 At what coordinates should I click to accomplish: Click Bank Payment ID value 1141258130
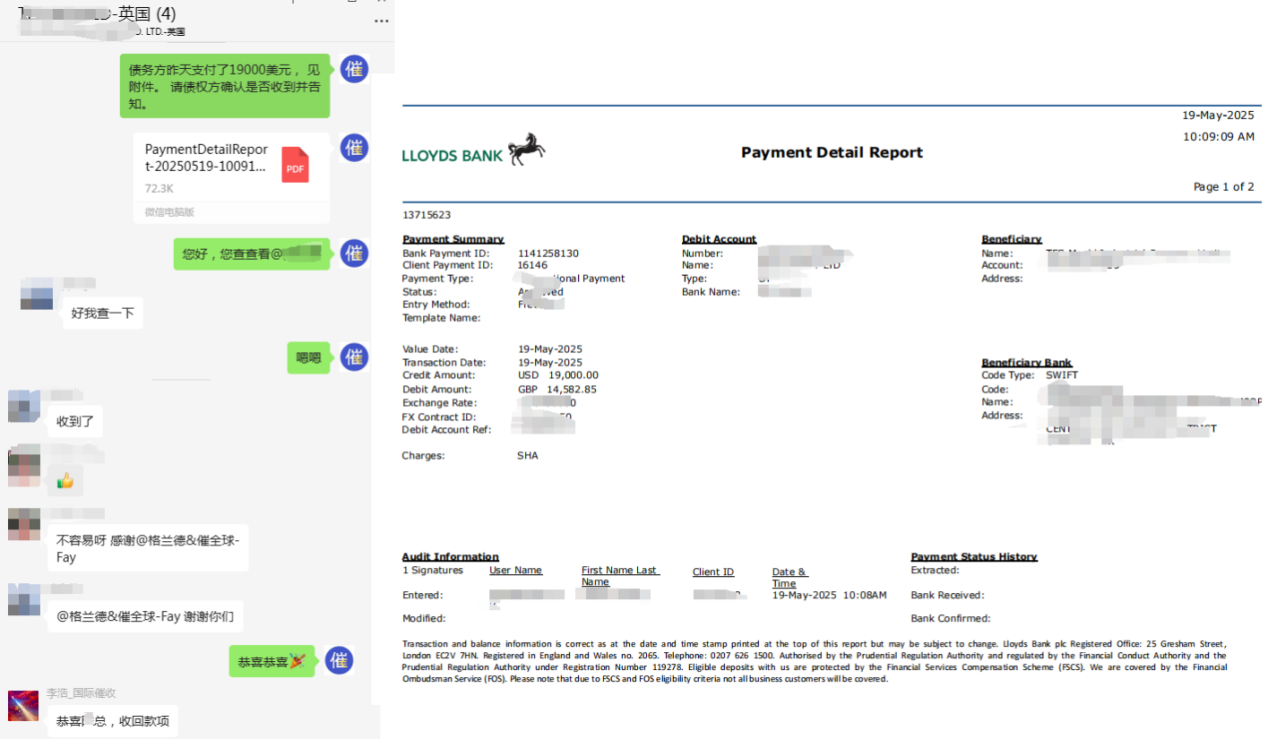[548, 253]
